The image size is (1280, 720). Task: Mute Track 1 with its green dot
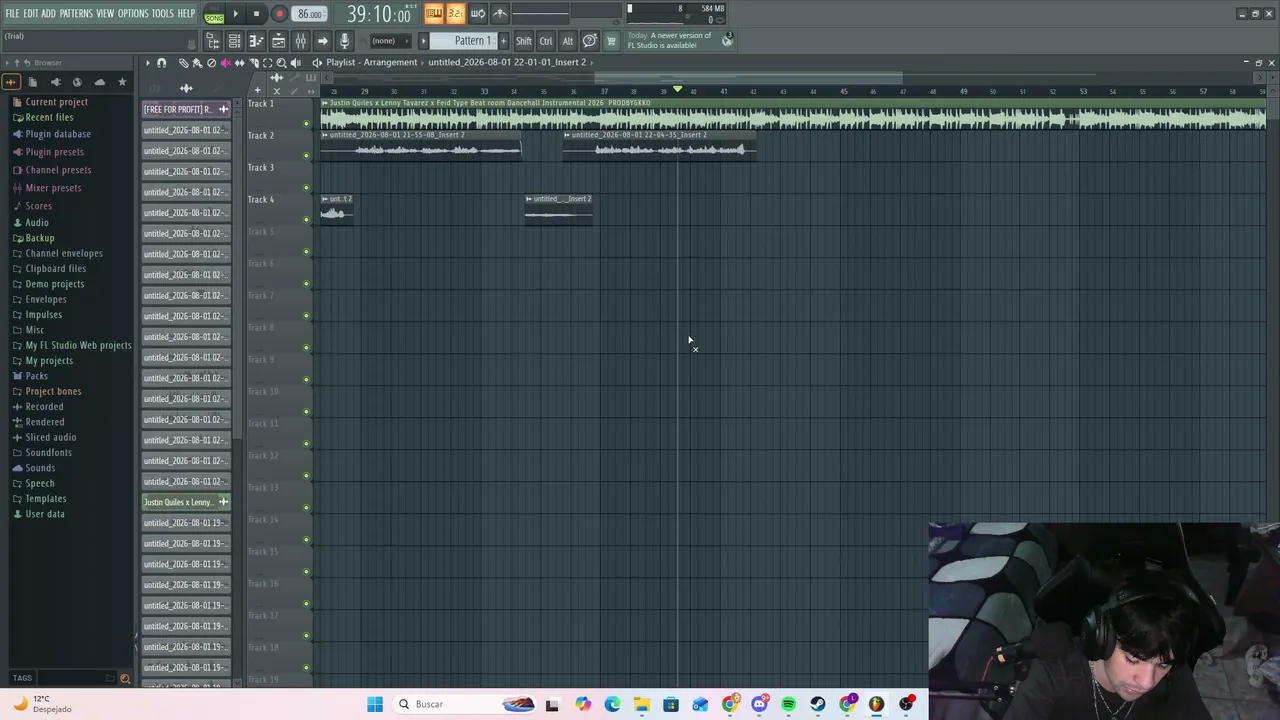click(306, 124)
